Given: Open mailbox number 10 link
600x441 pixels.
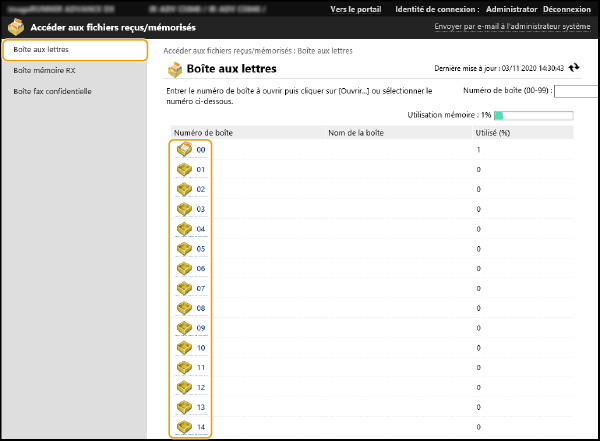Looking at the screenshot, I should point(201,348).
